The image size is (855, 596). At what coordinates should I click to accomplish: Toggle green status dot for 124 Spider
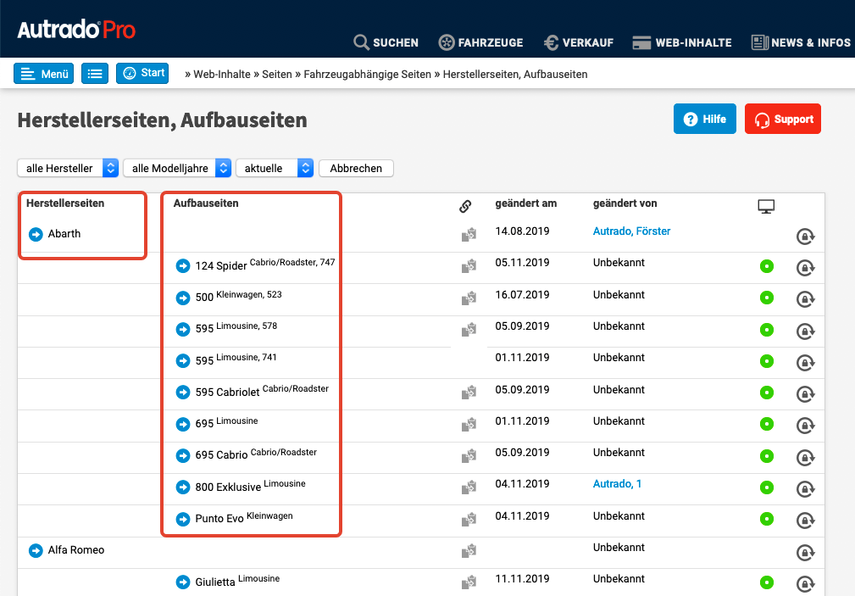(x=767, y=267)
